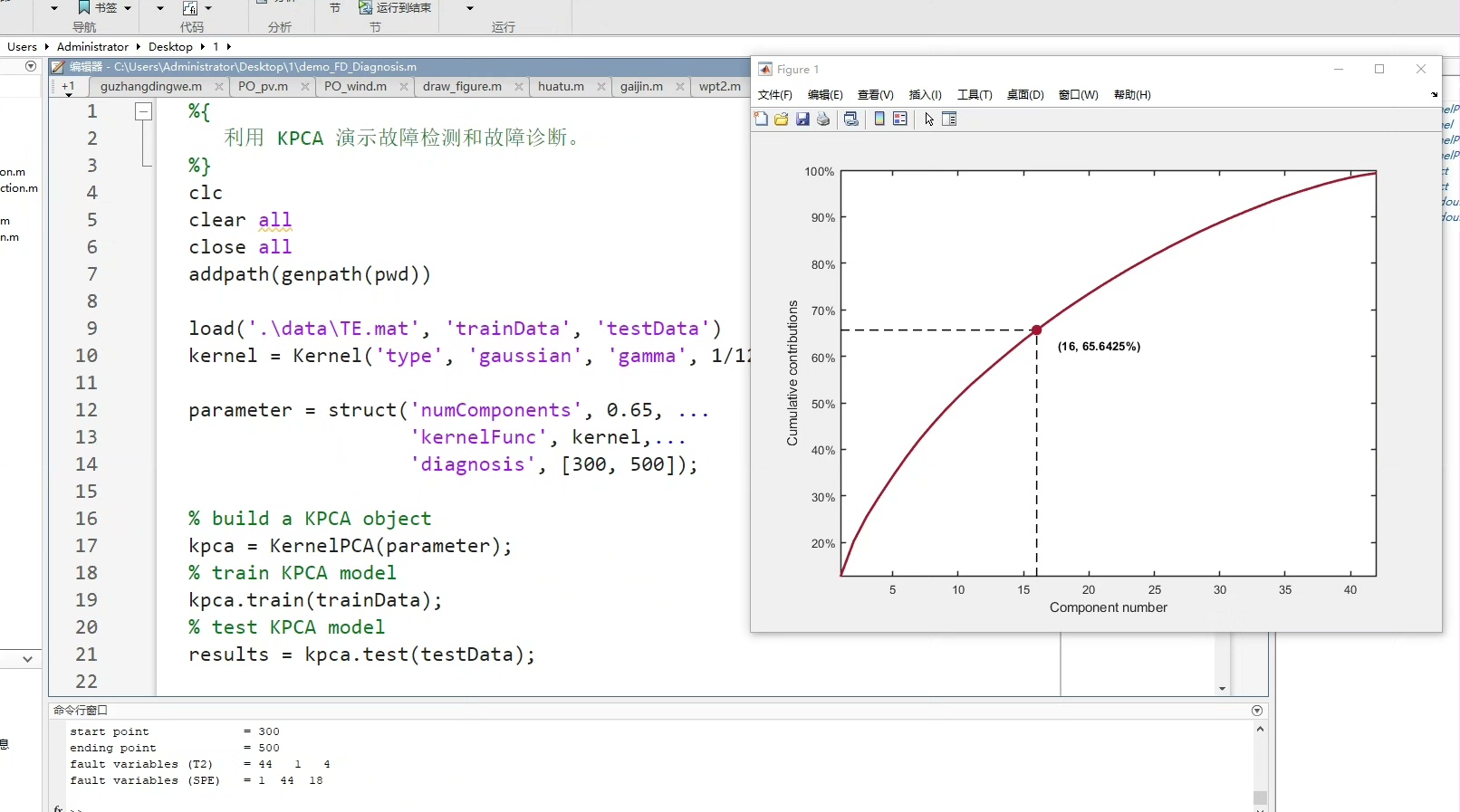Click the data point marker on the curve

1037,330
